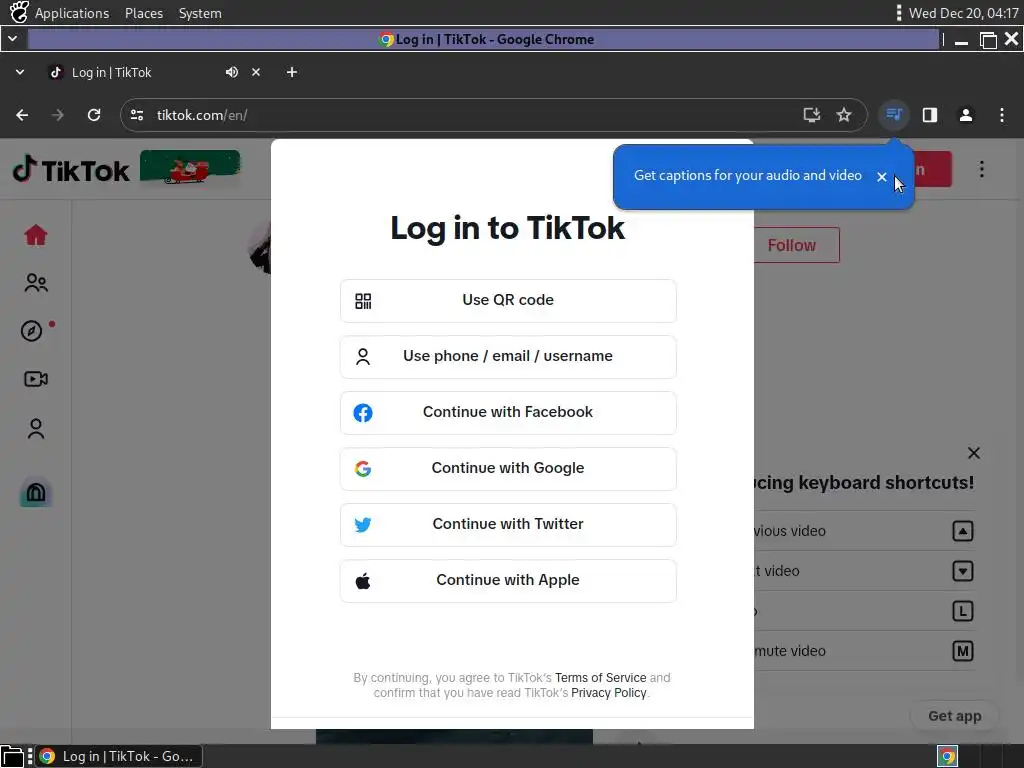1024x768 pixels.
Task: Close the Log in | TikTok tab
Action: [256, 72]
